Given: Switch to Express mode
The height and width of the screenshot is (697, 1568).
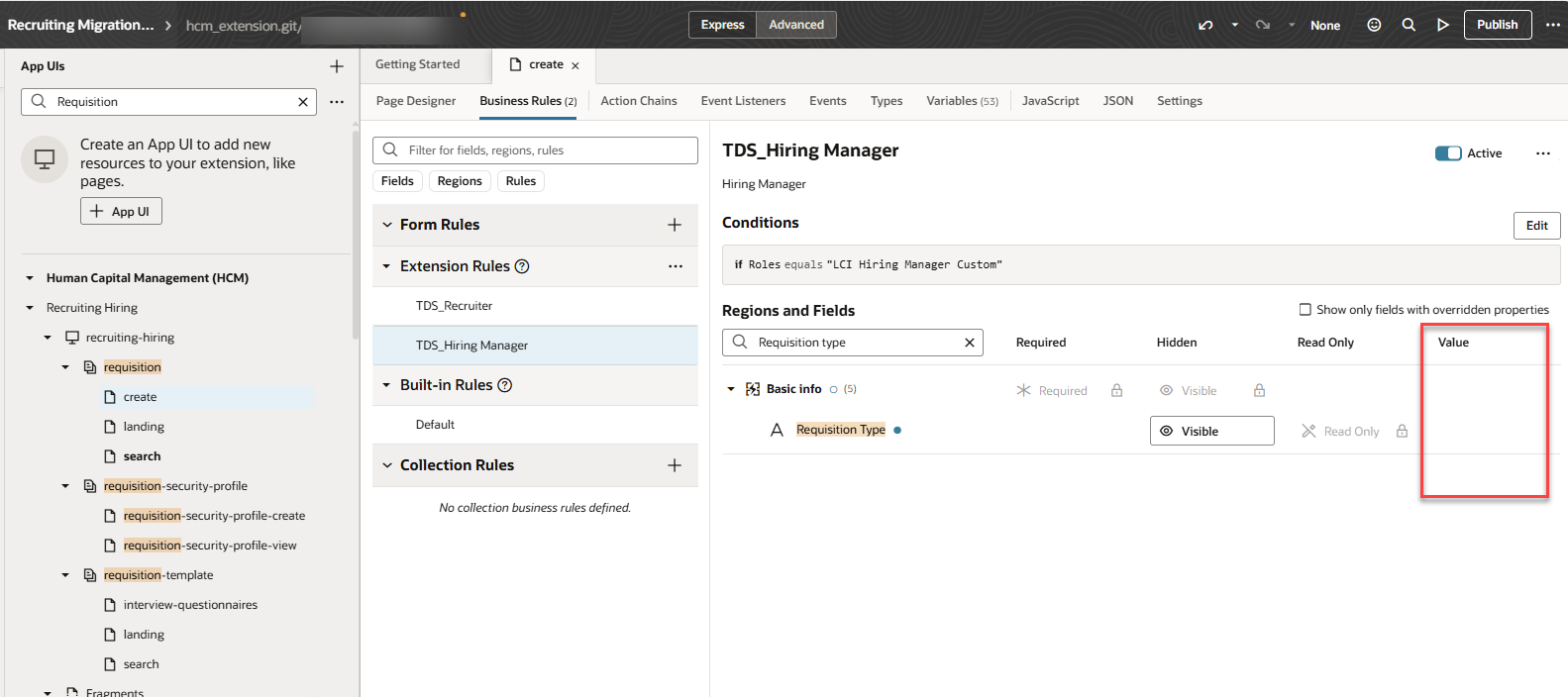Looking at the screenshot, I should point(722,25).
